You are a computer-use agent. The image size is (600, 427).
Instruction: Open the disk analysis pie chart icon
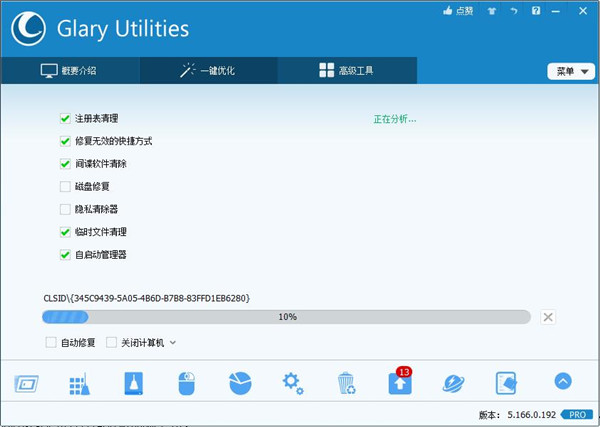coord(239,383)
